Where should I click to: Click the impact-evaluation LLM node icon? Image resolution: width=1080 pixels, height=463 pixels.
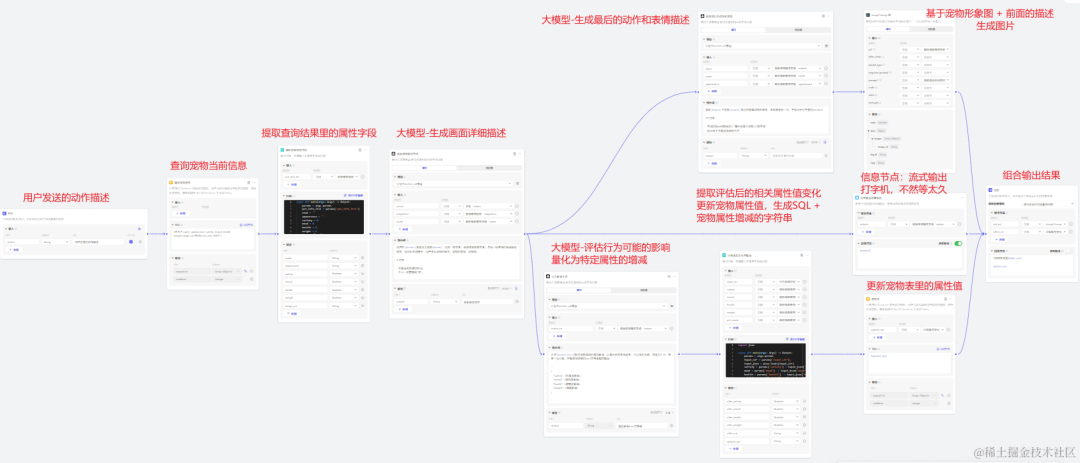[548, 276]
